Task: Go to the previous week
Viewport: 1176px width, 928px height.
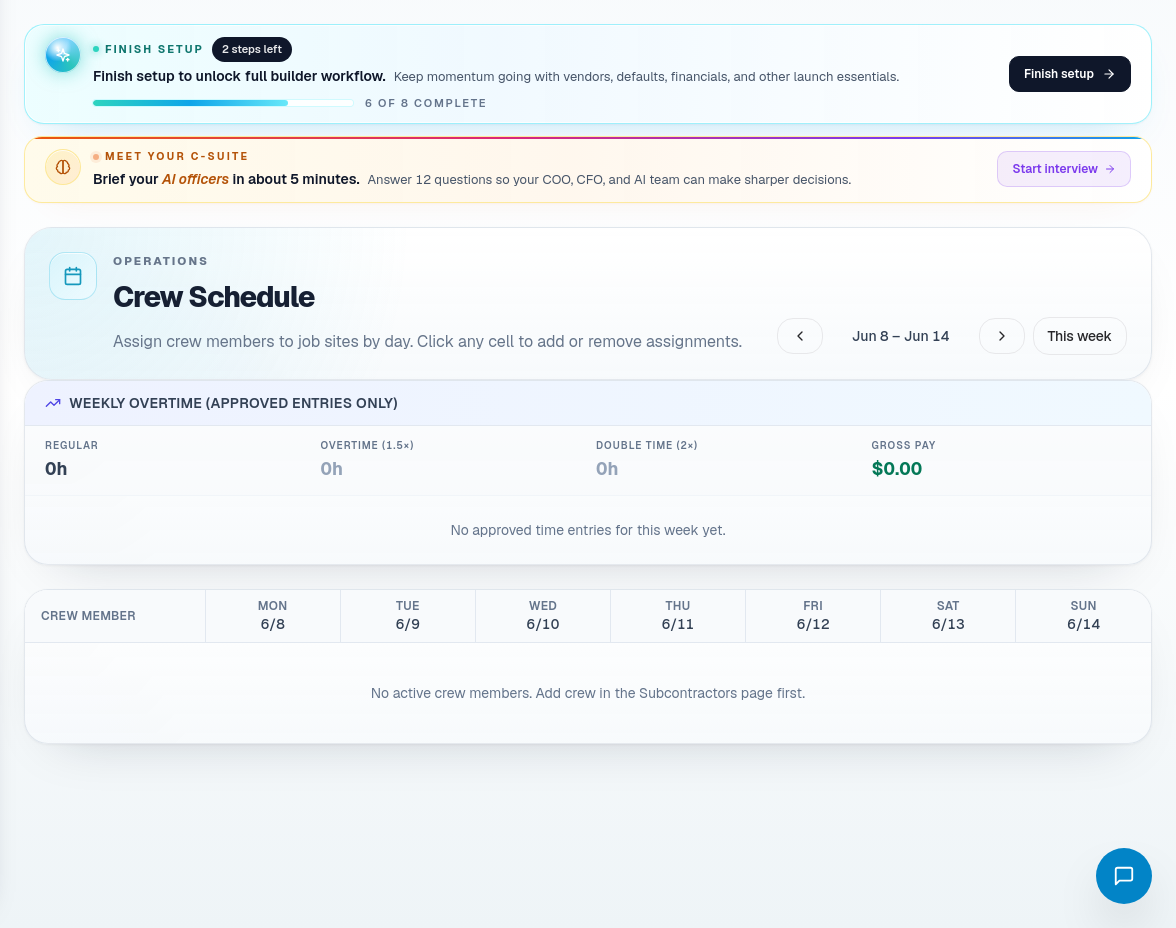Action: (800, 336)
